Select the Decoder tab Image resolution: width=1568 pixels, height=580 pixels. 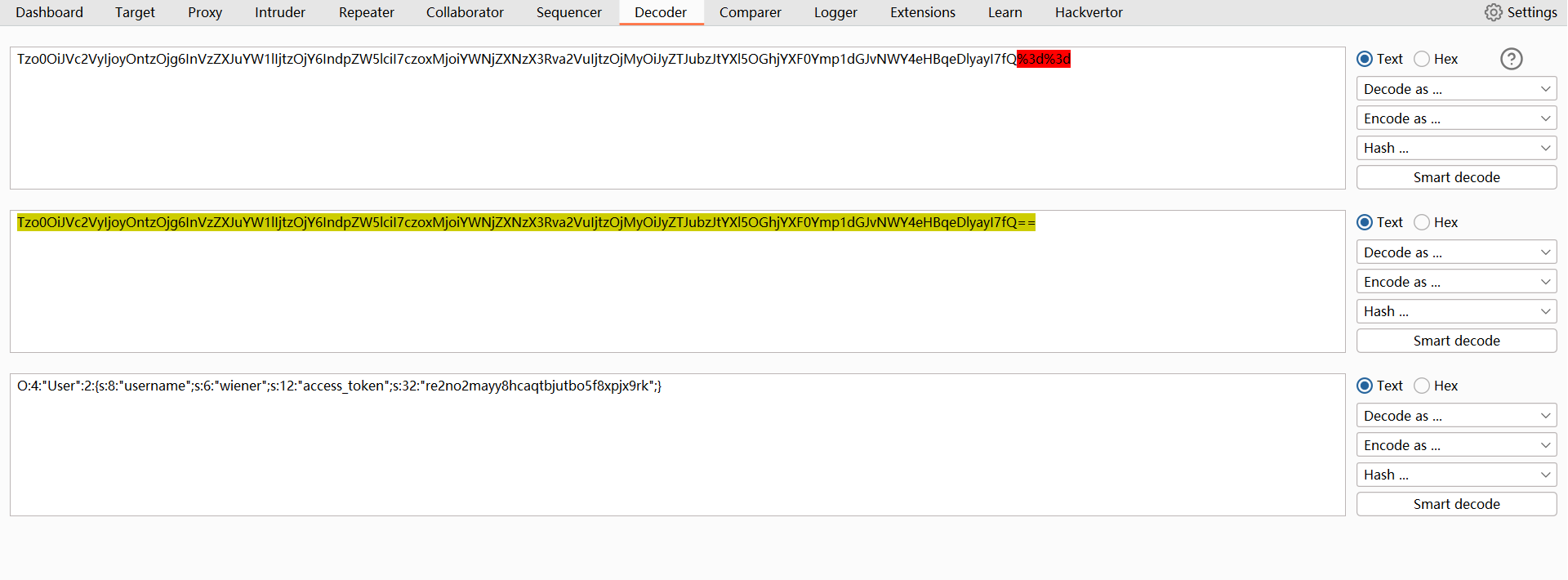point(661,12)
